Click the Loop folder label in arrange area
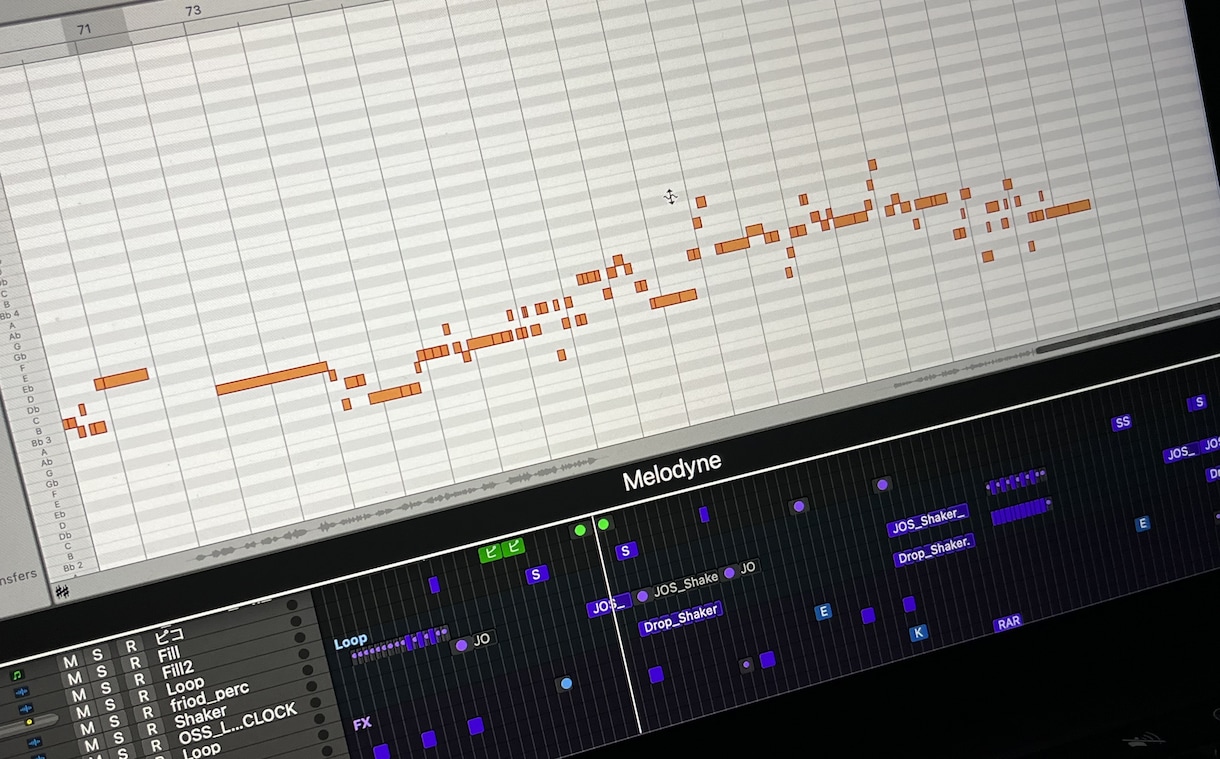The image size is (1220, 759). tap(350, 641)
